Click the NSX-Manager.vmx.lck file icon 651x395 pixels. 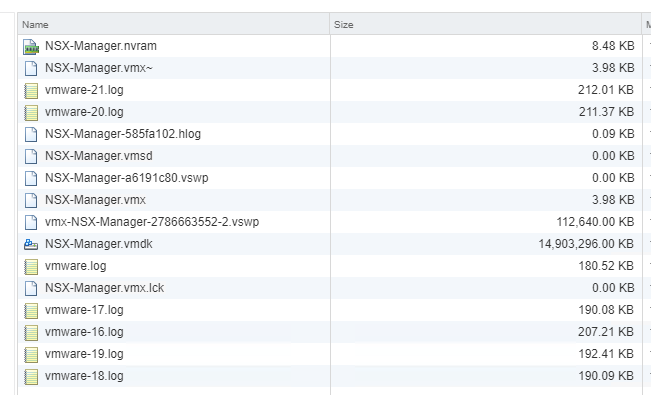click(x=31, y=289)
